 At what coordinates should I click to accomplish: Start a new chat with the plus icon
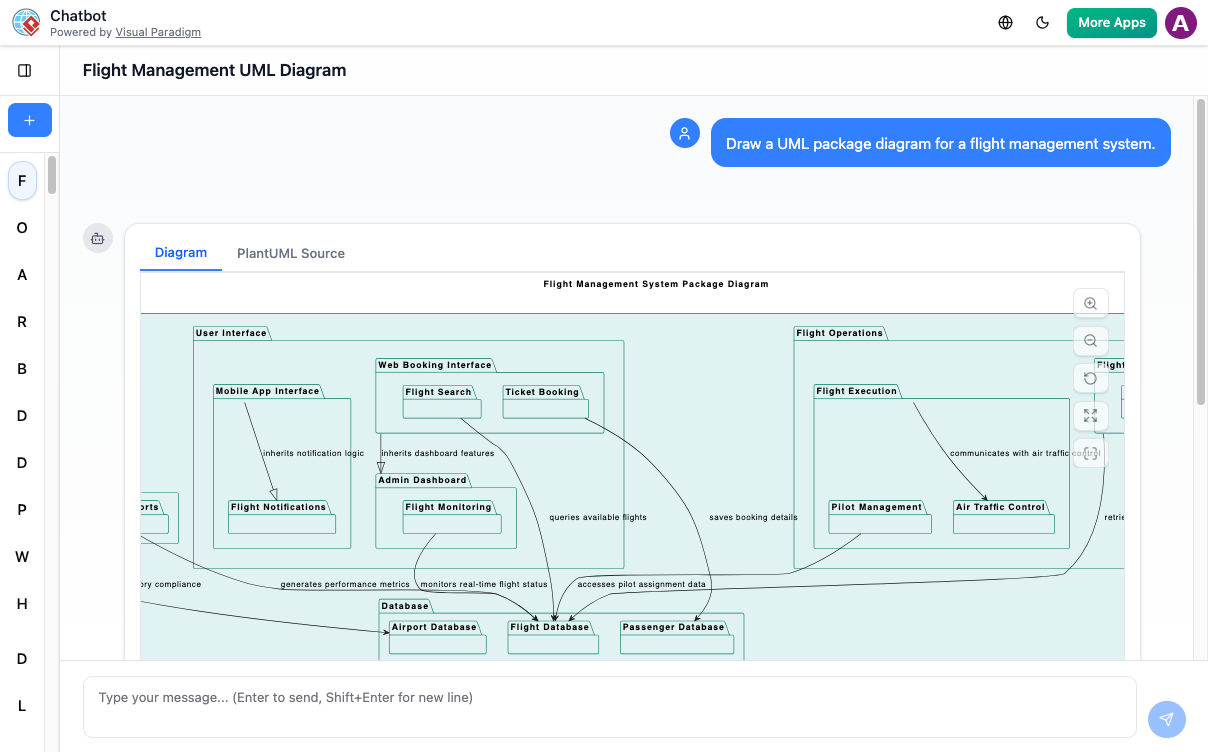click(x=29, y=120)
